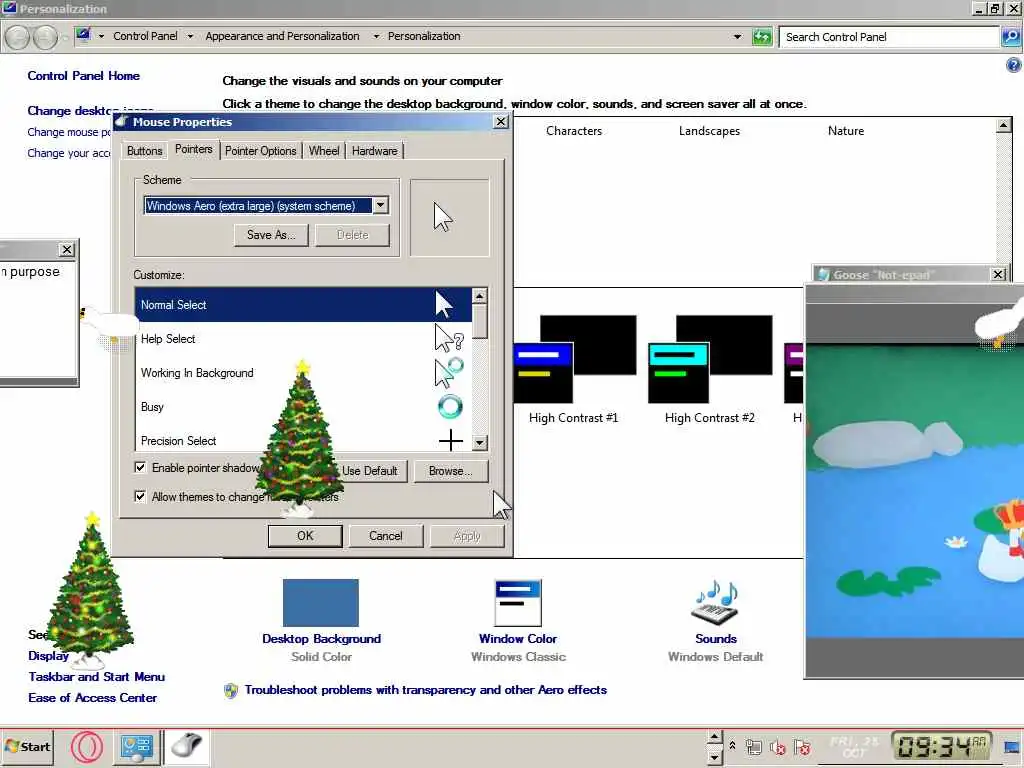Click the Search Control Panel magnifier

coord(1011,37)
